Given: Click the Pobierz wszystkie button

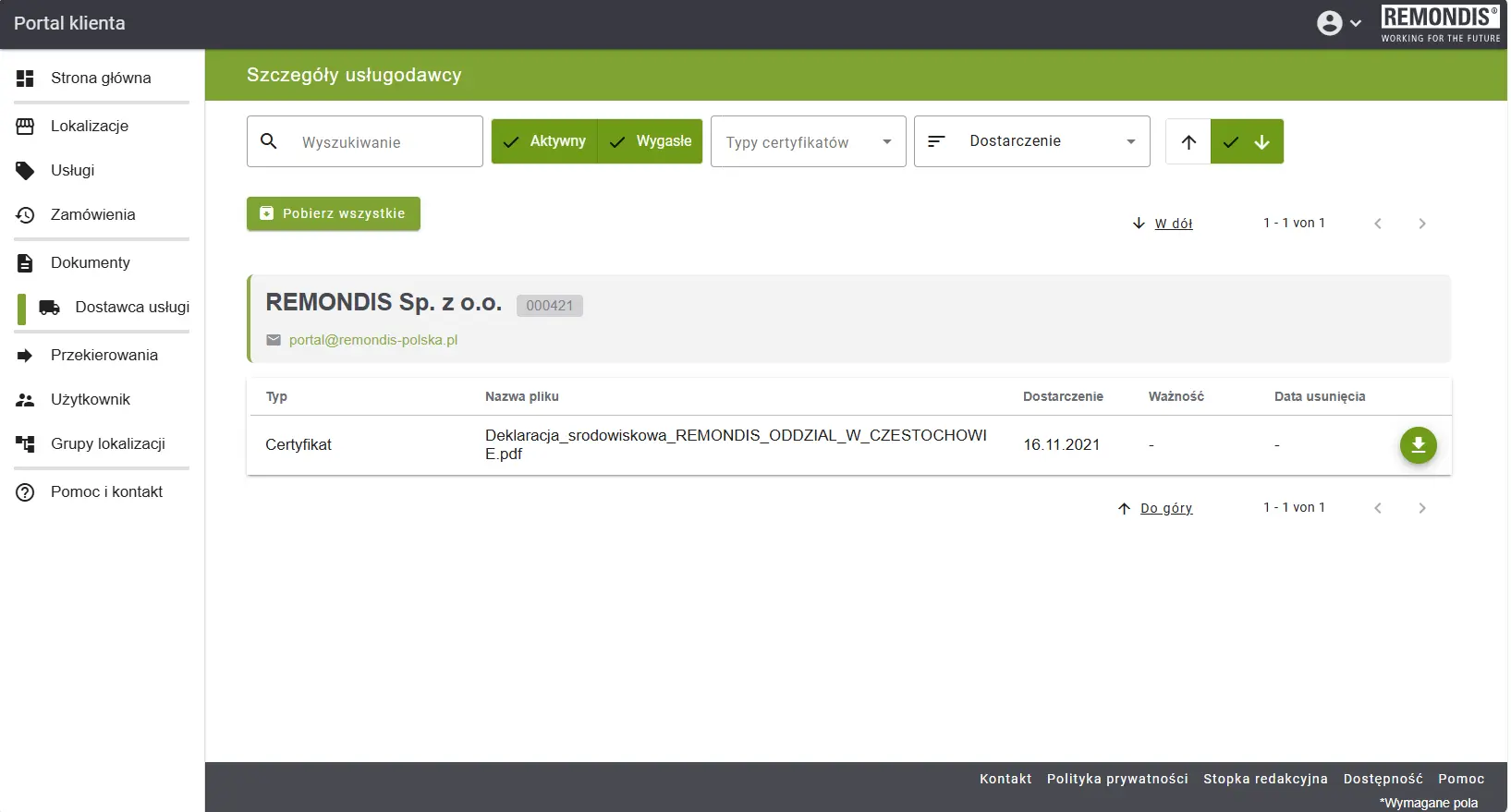Looking at the screenshot, I should (x=334, y=213).
